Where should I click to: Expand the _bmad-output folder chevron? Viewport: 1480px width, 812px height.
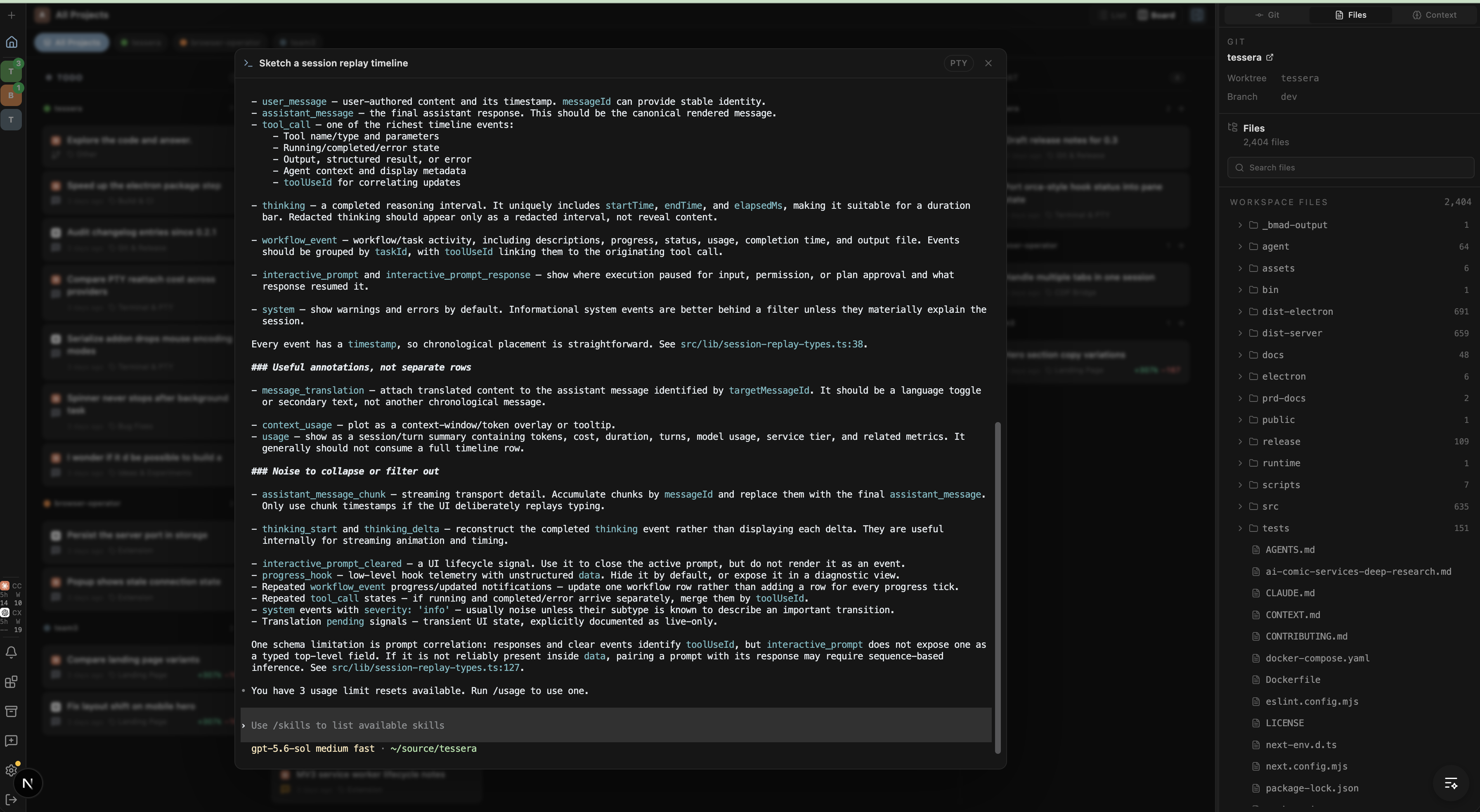(1240, 225)
